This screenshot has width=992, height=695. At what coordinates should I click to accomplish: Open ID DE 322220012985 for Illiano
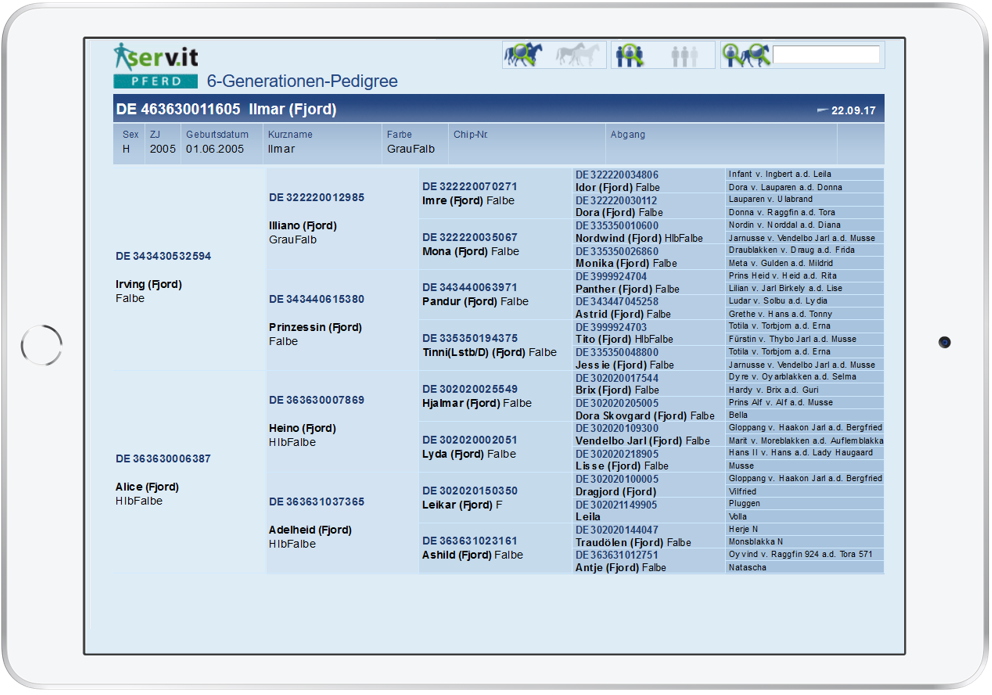click(x=316, y=197)
